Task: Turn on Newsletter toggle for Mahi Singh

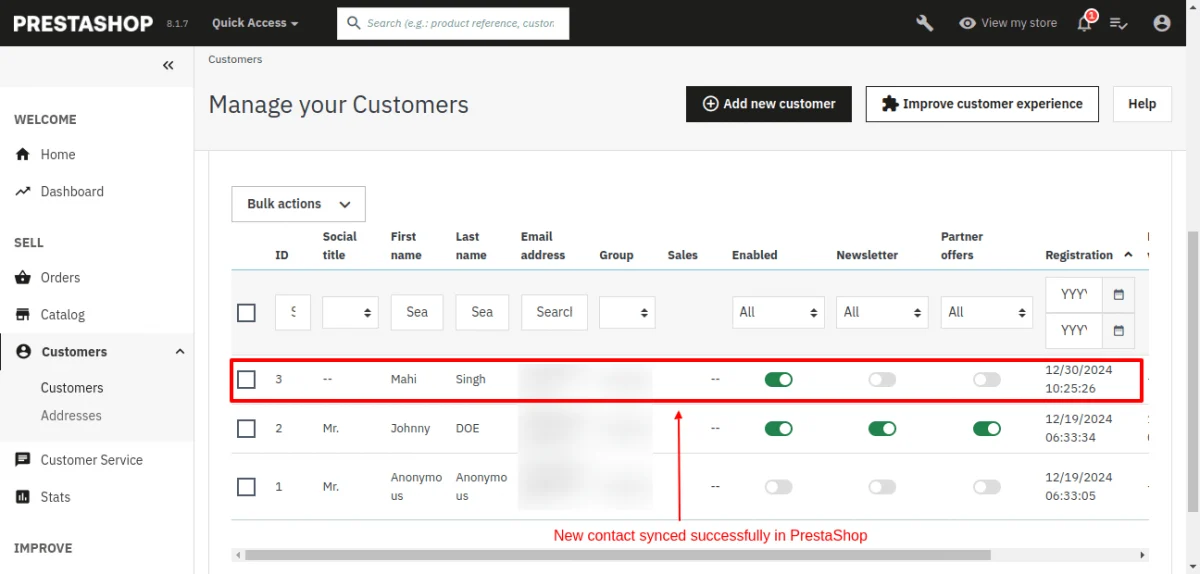Action: click(x=882, y=379)
